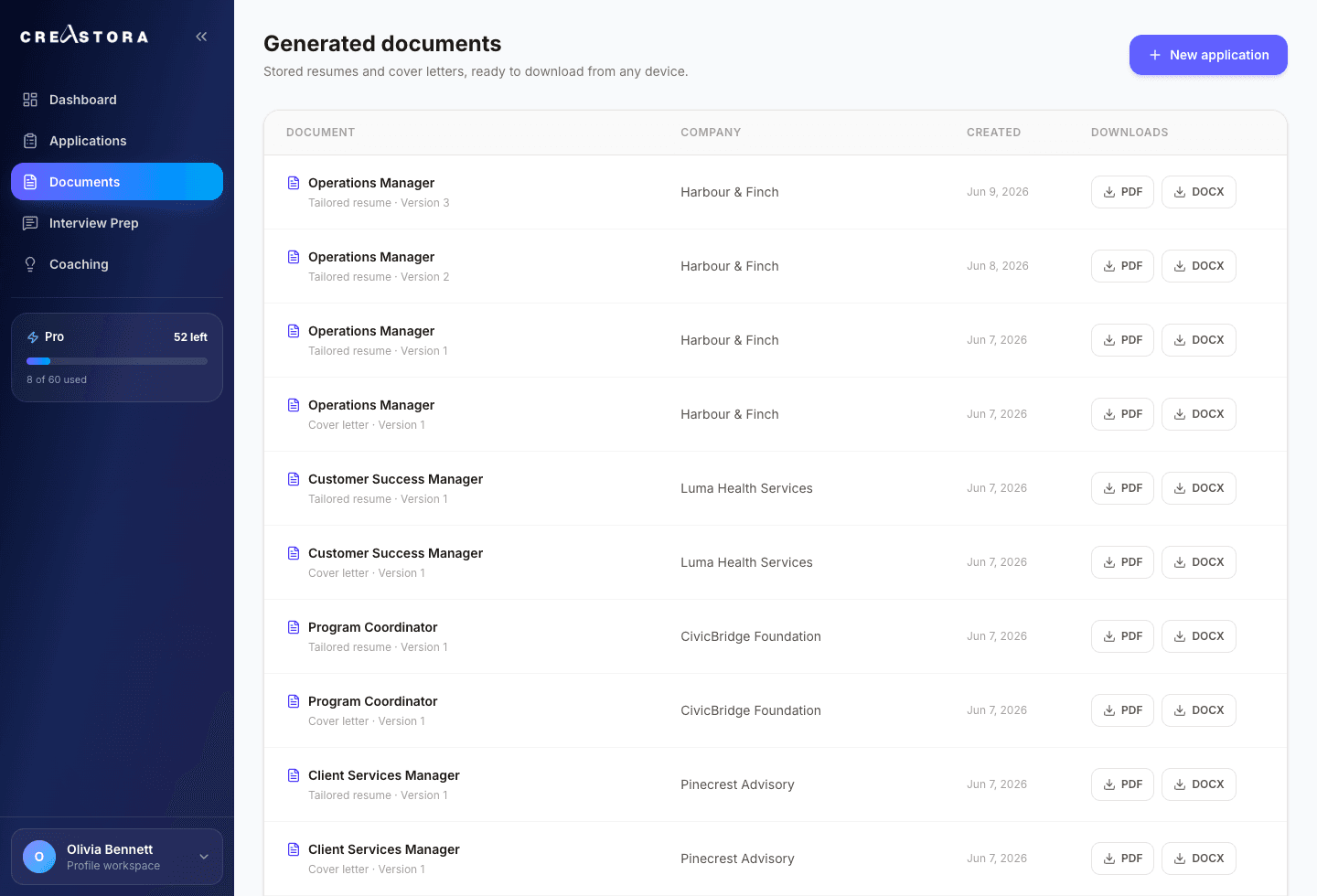Download PDF of Customer Success Manager tailored resume
The width and height of the screenshot is (1317, 896).
pos(1122,488)
